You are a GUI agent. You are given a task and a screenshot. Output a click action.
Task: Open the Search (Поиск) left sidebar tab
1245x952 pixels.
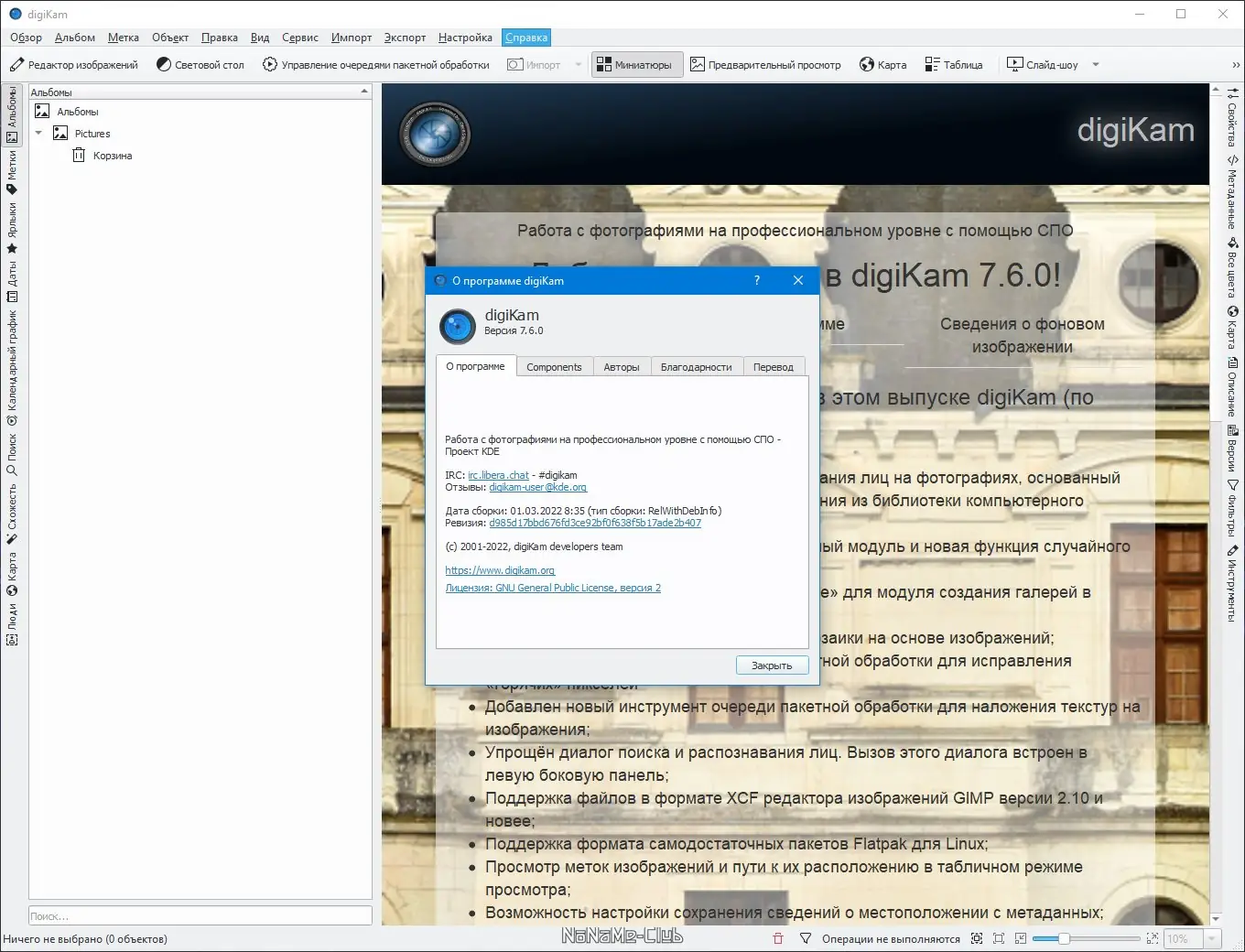tap(12, 455)
